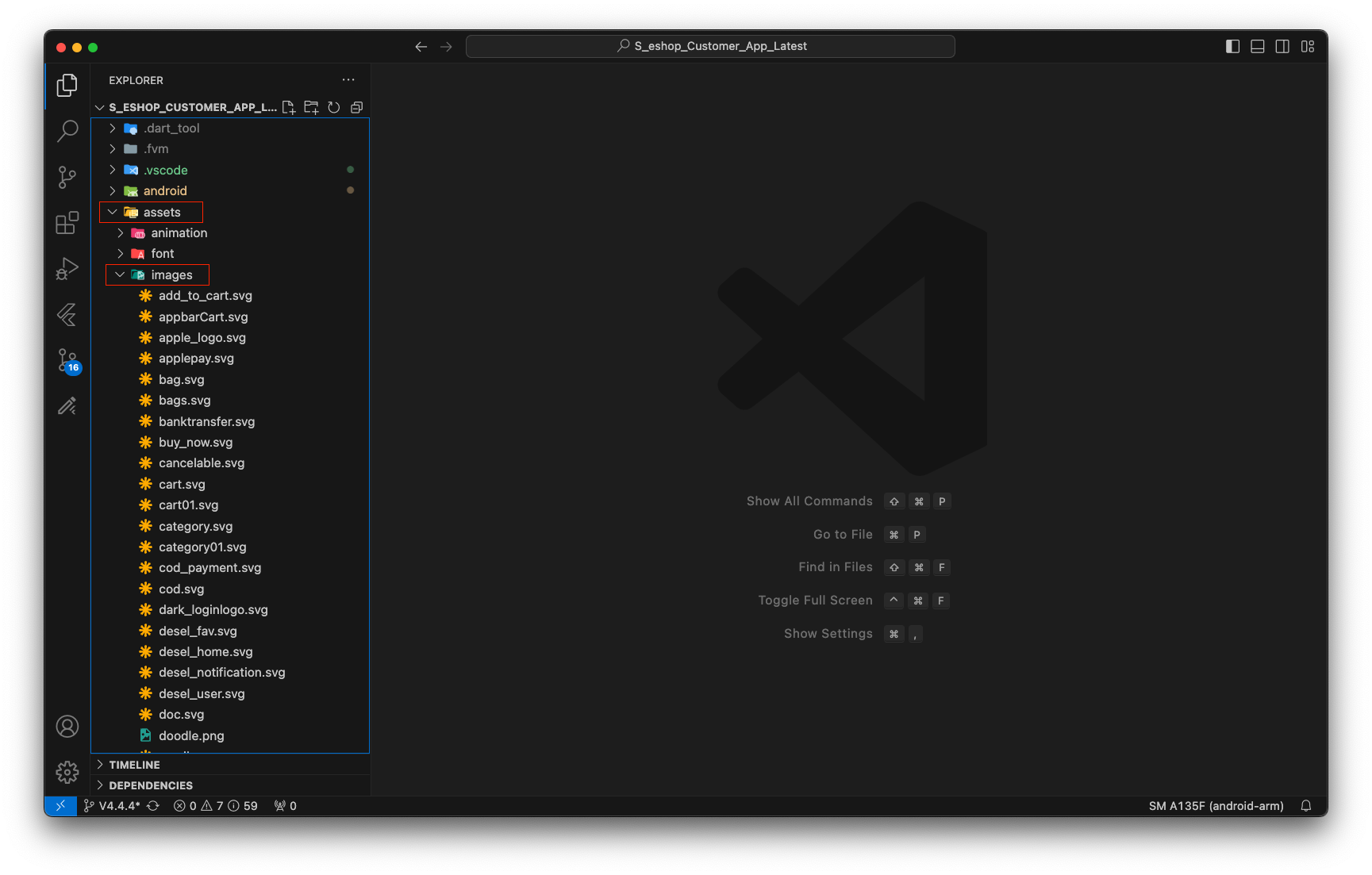Refresh the Explorer file tree
This screenshot has width=1372, height=875.
tap(334, 107)
